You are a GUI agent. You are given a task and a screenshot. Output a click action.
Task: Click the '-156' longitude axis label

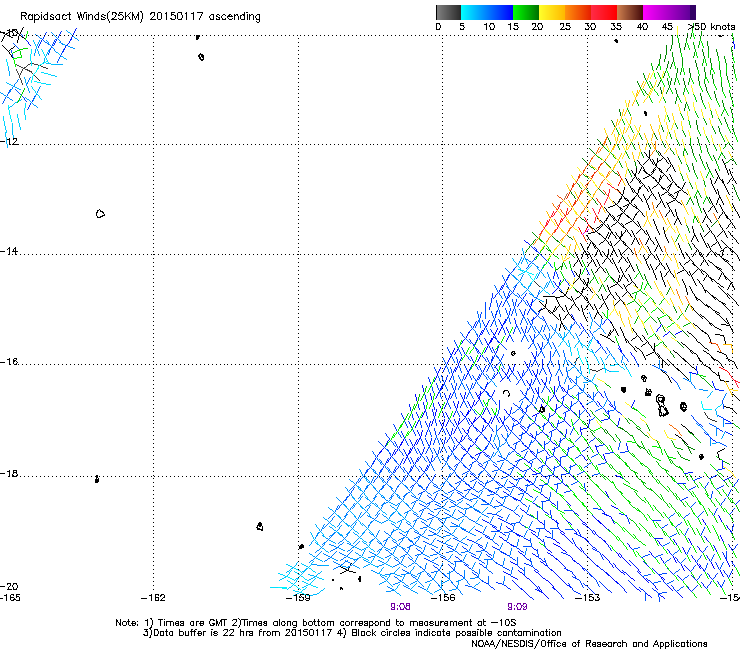(x=443, y=598)
